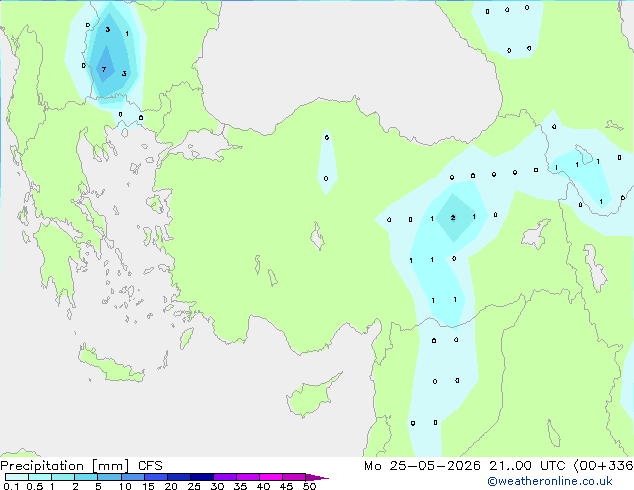Click the legend label '50'
The image size is (634, 490).
coord(309,486)
